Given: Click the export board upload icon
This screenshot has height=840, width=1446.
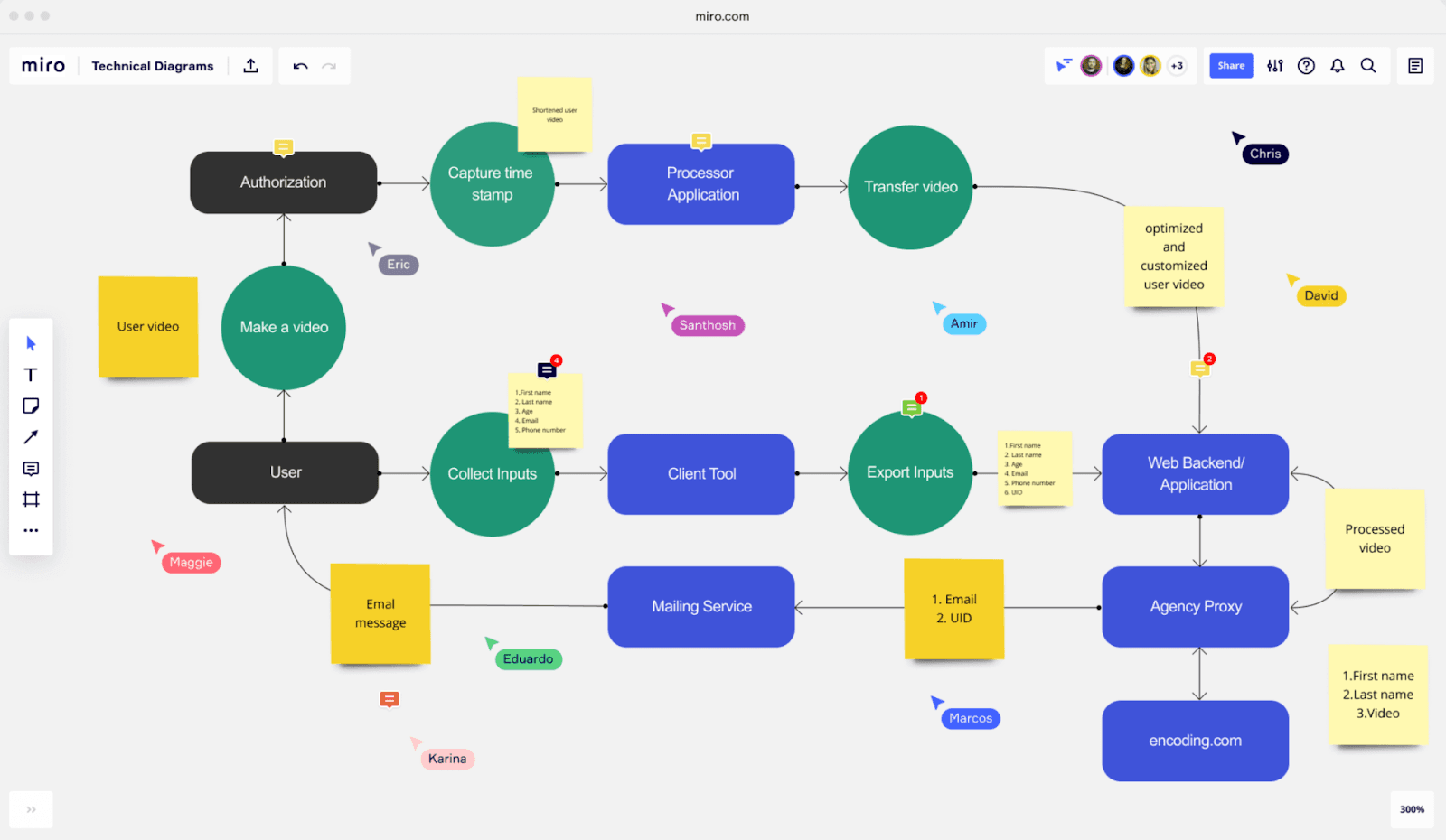Looking at the screenshot, I should click(251, 66).
